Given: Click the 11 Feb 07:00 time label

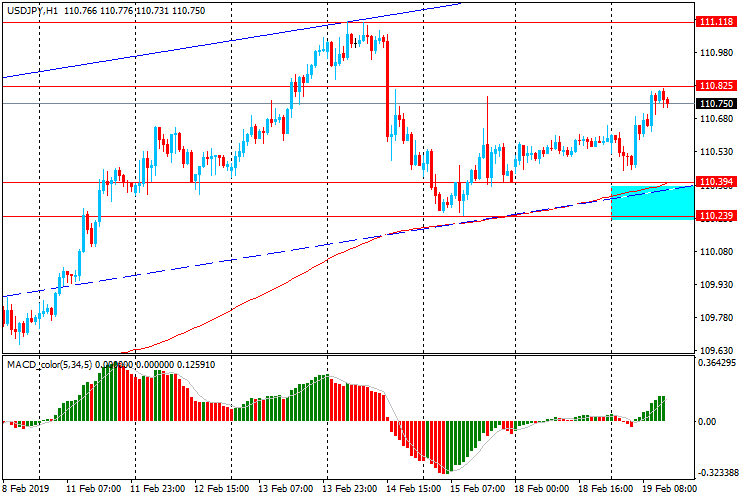Looking at the screenshot, I should pos(93,488).
